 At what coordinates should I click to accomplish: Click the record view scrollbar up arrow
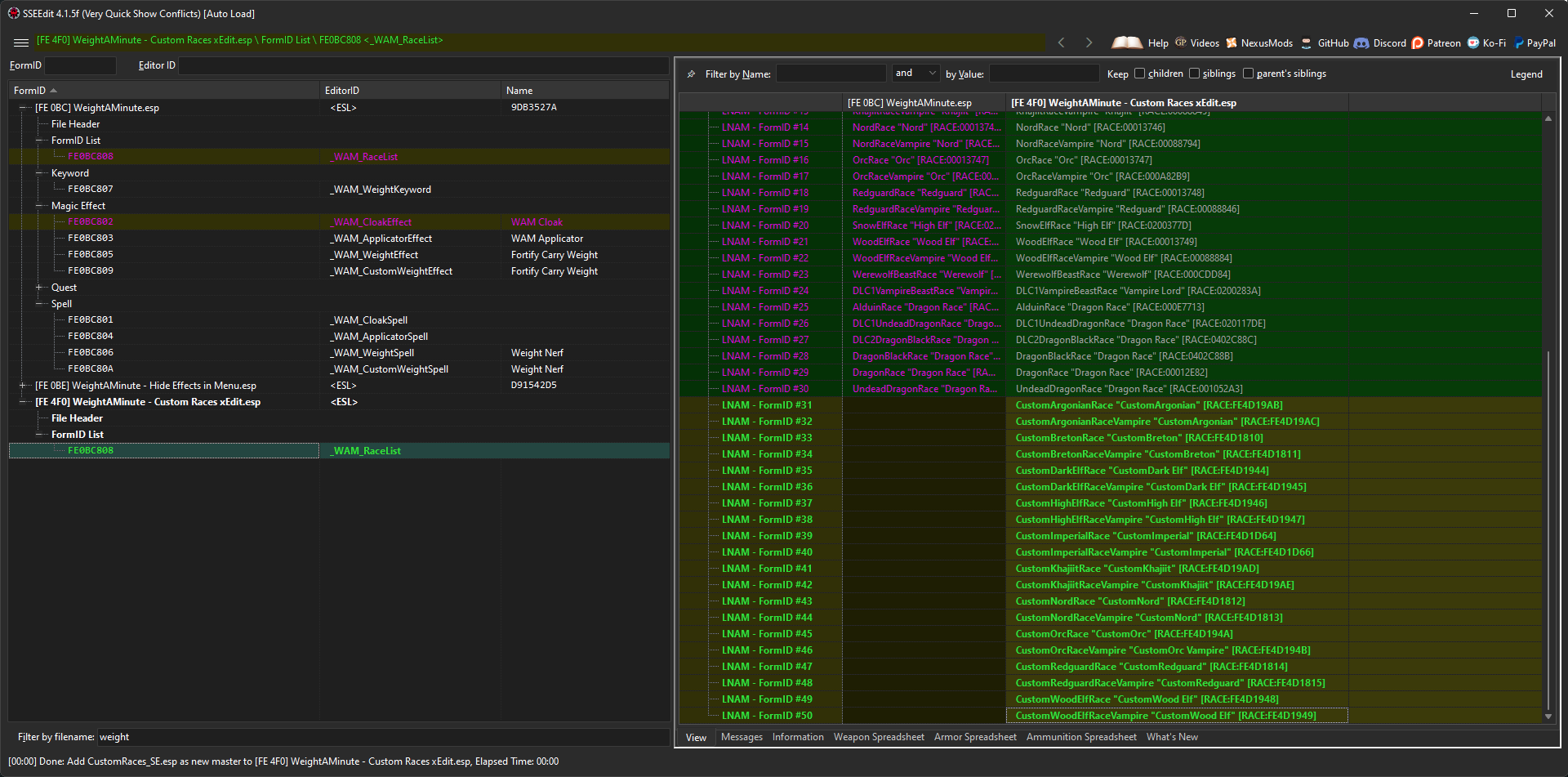coord(1548,119)
